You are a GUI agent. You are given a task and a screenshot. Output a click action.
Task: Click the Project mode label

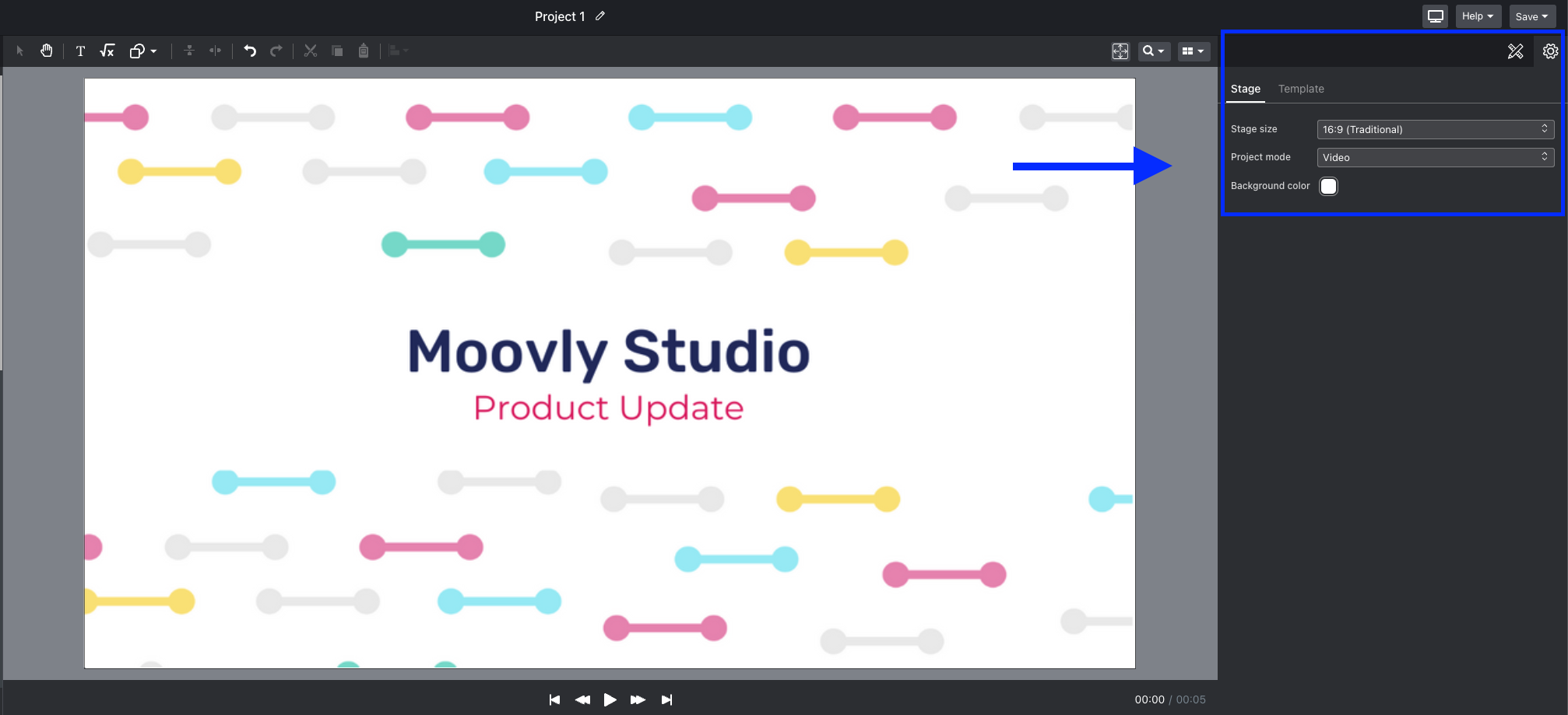(x=1260, y=157)
